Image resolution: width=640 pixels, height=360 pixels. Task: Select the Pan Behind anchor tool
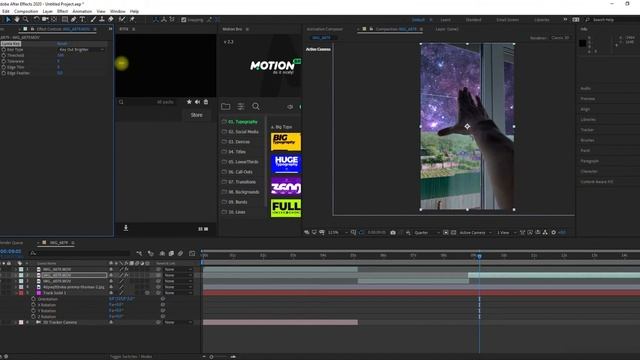pos(54,20)
